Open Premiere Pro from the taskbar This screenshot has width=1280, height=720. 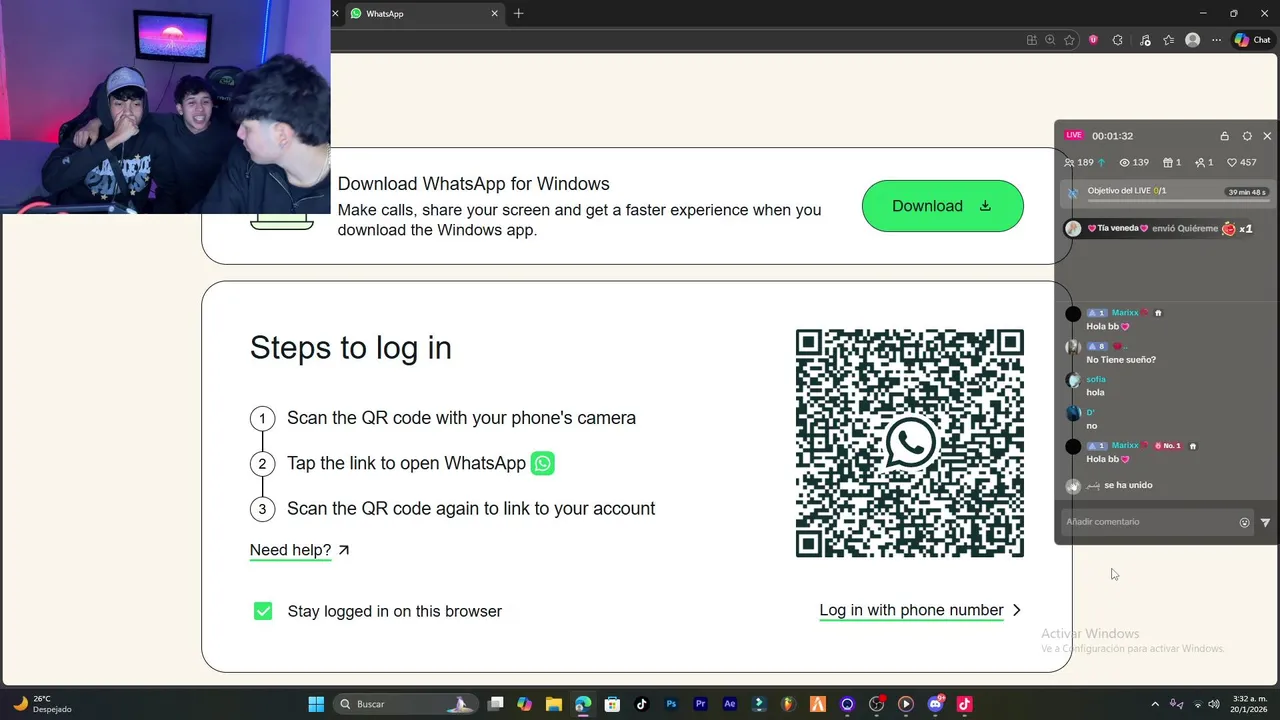click(700, 704)
